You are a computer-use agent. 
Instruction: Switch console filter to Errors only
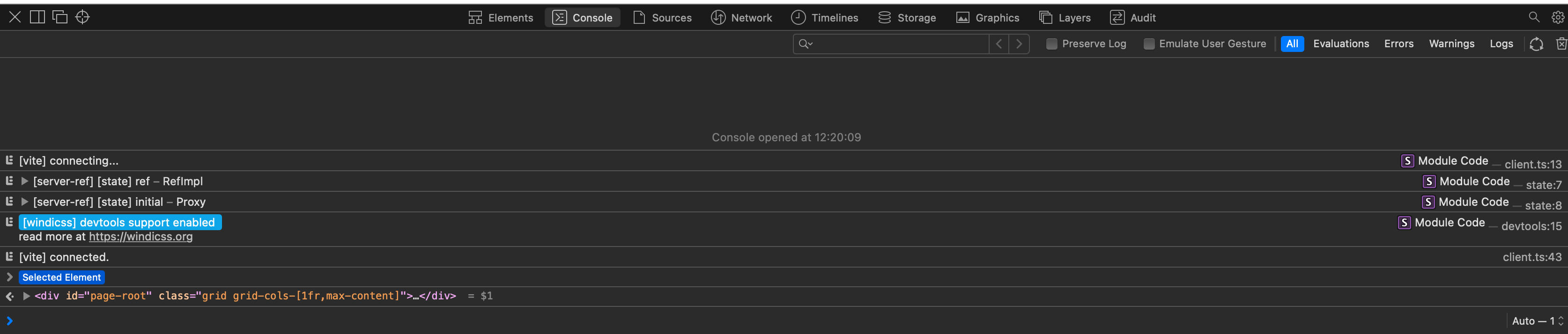pyautogui.click(x=1399, y=44)
